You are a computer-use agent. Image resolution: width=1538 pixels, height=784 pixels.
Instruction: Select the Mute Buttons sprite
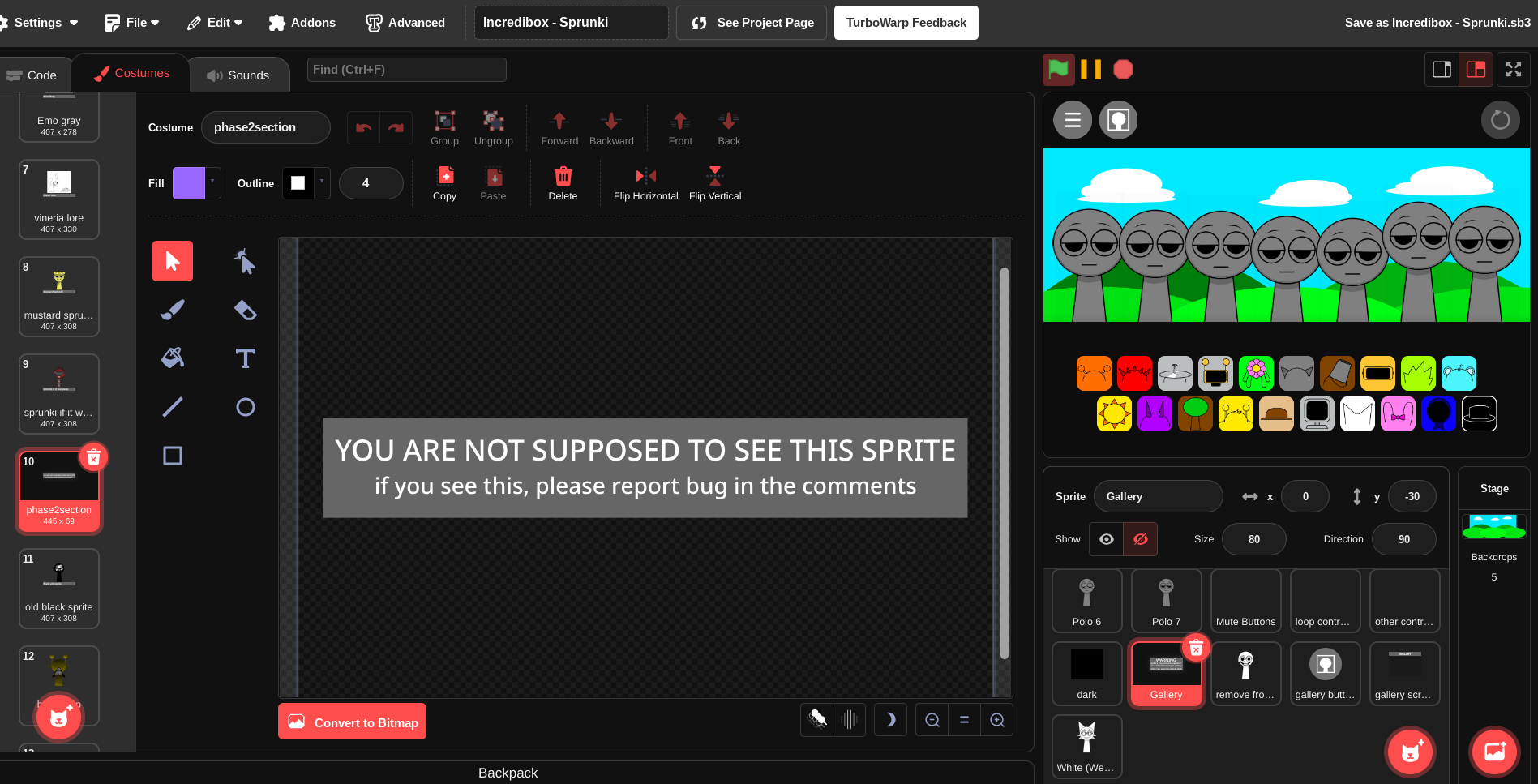[x=1246, y=601]
